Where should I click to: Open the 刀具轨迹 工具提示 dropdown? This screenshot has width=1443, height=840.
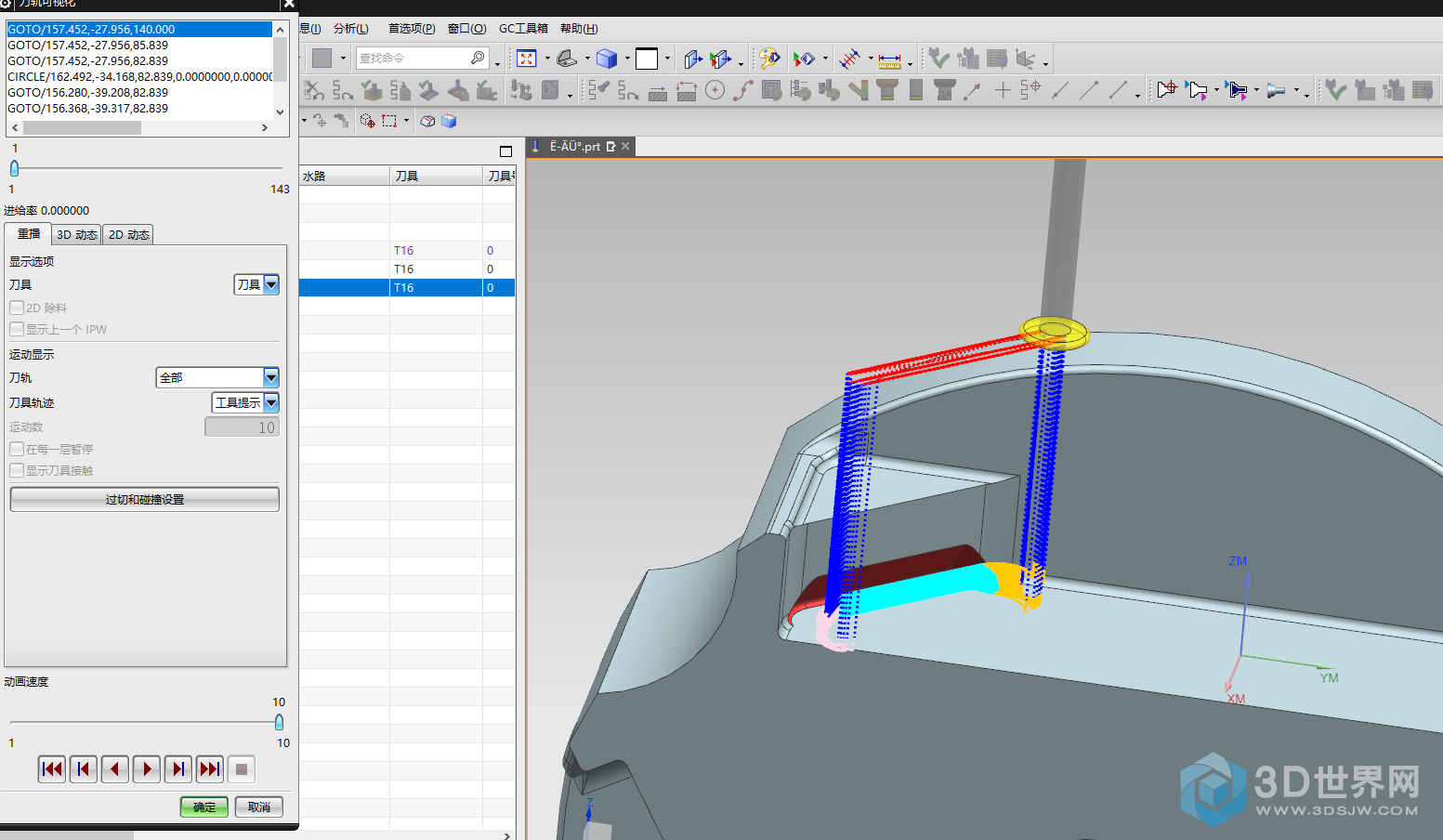245,402
